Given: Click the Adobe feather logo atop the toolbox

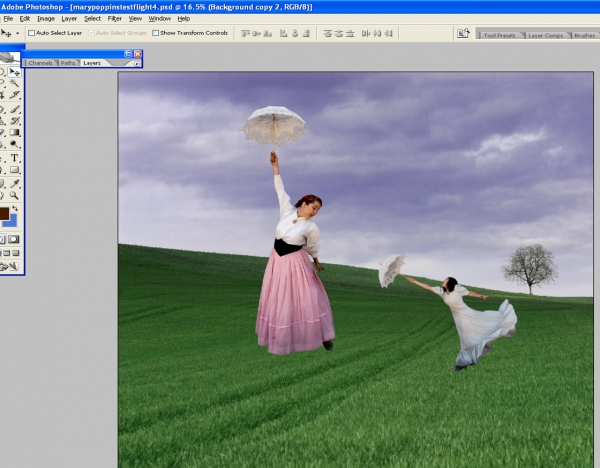Looking at the screenshot, I should 9,58.
